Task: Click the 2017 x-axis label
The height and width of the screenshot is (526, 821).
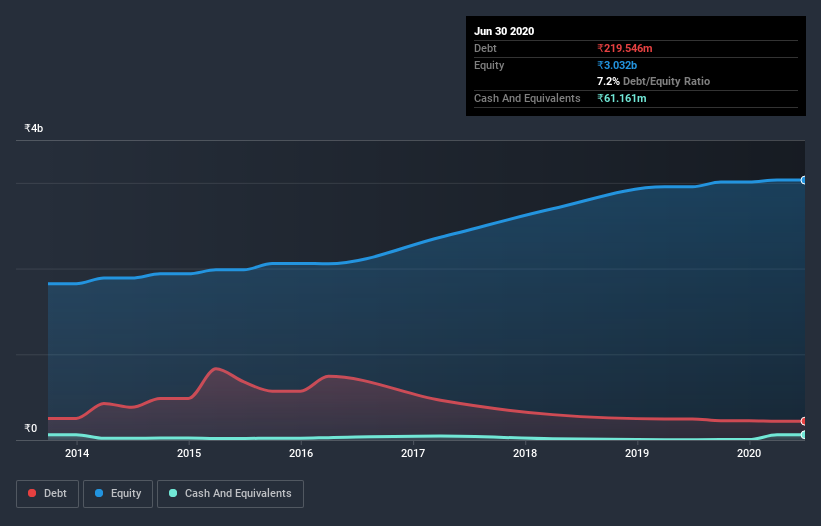Action: point(413,453)
